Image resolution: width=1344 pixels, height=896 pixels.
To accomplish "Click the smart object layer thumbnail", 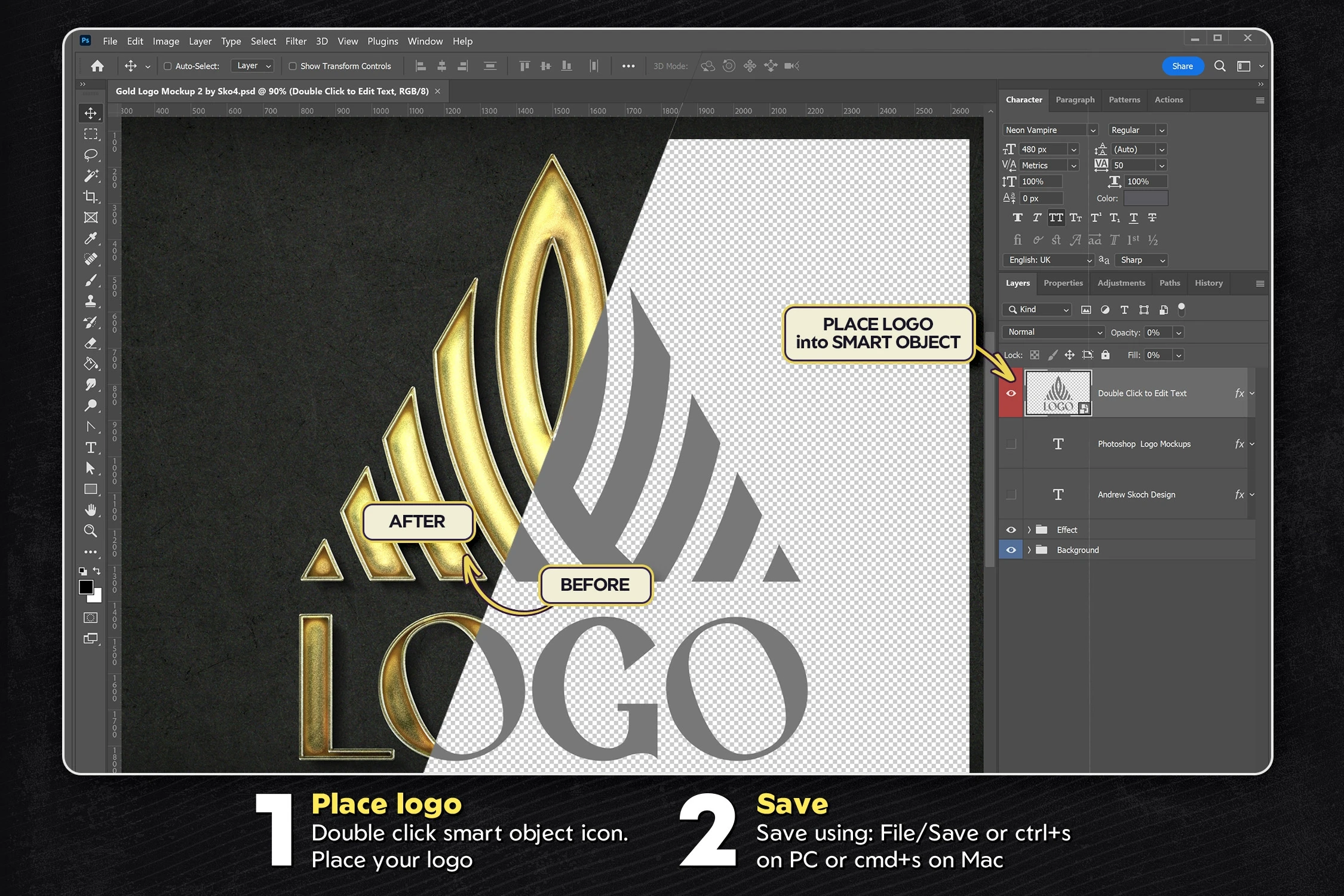I will [x=1058, y=393].
